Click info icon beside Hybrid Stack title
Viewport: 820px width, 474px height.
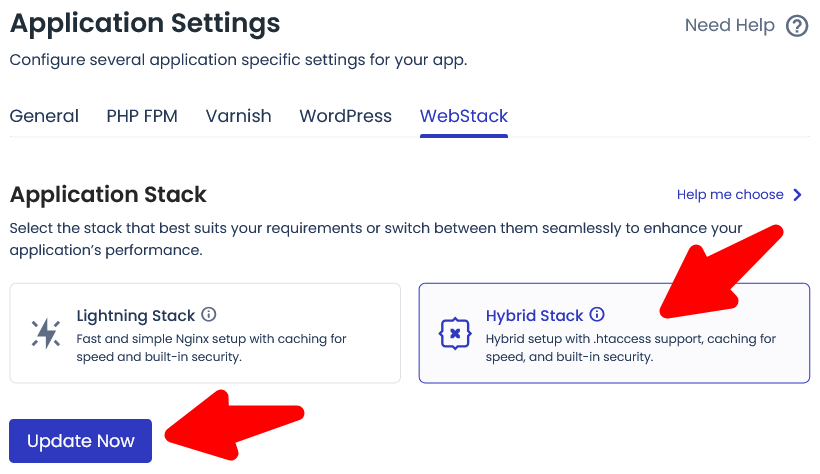coord(597,314)
